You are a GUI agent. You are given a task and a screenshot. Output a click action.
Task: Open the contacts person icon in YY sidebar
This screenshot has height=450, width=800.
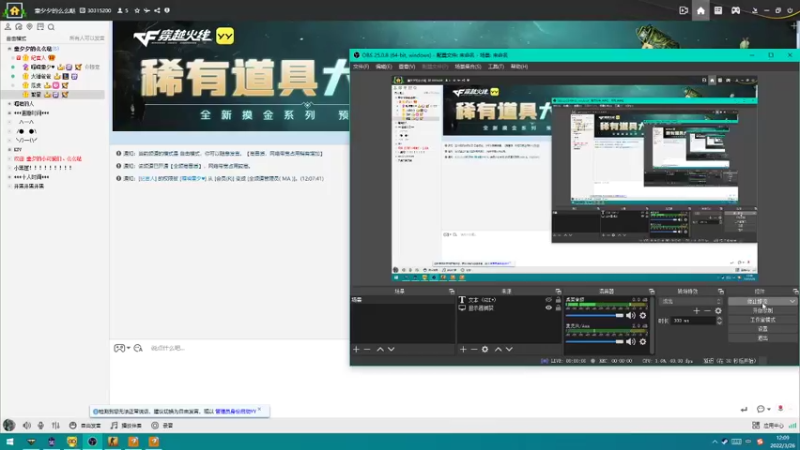coord(8,27)
